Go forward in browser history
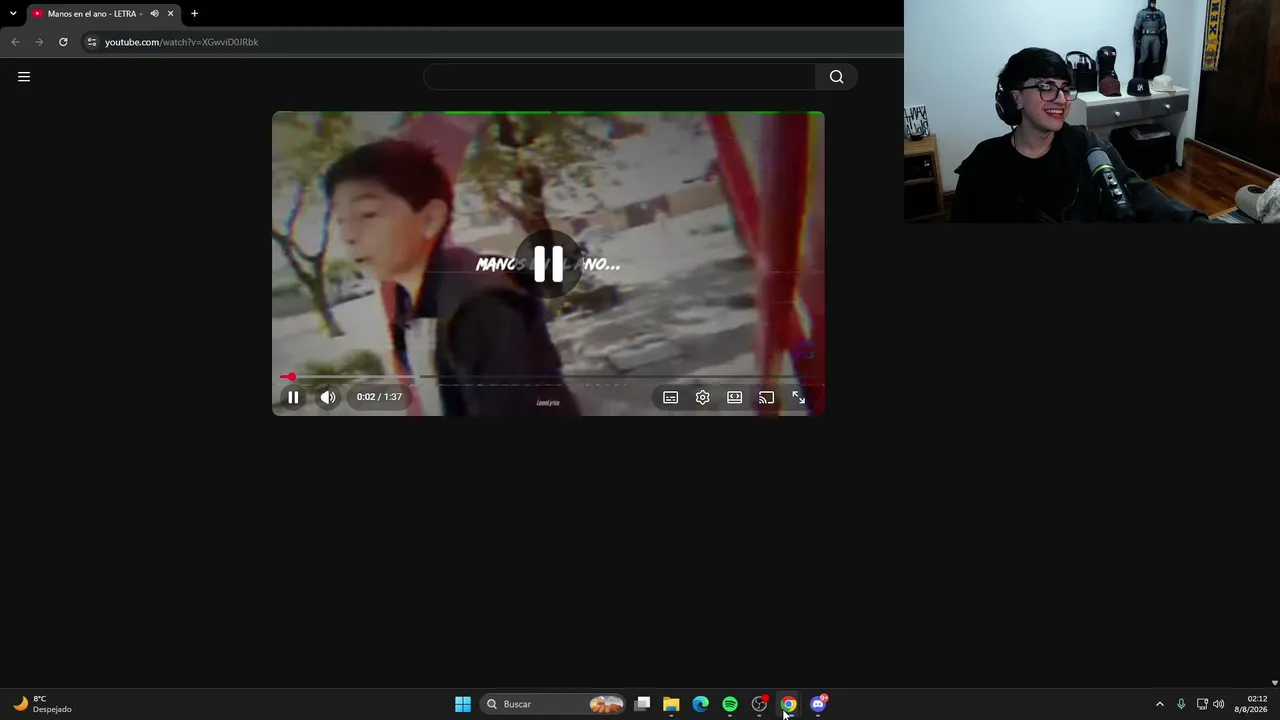Viewport: 1280px width, 720px height. (x=39, y=42)
